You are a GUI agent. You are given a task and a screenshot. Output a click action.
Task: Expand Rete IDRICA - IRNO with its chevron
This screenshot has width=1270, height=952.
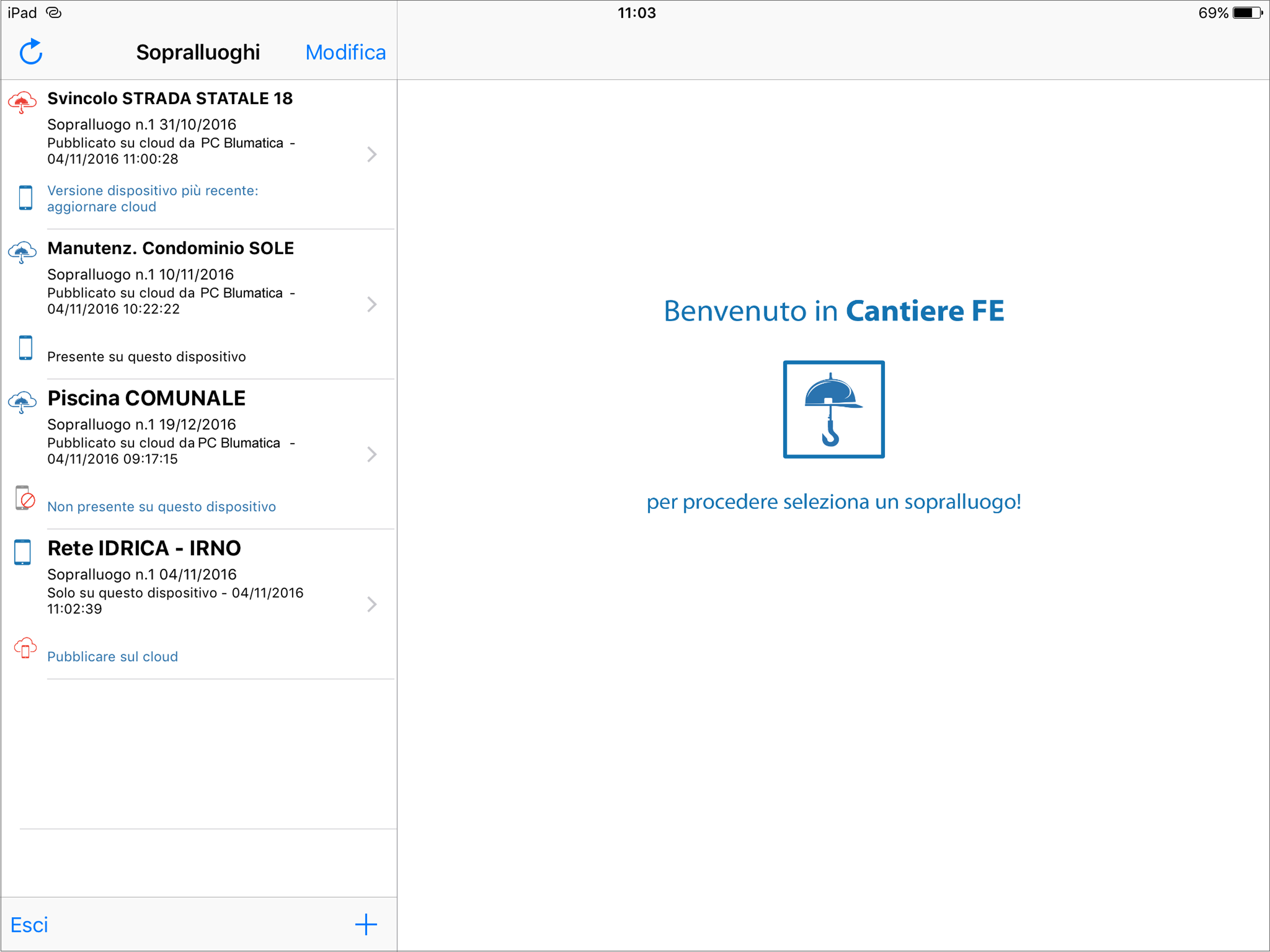coord(371,604)
